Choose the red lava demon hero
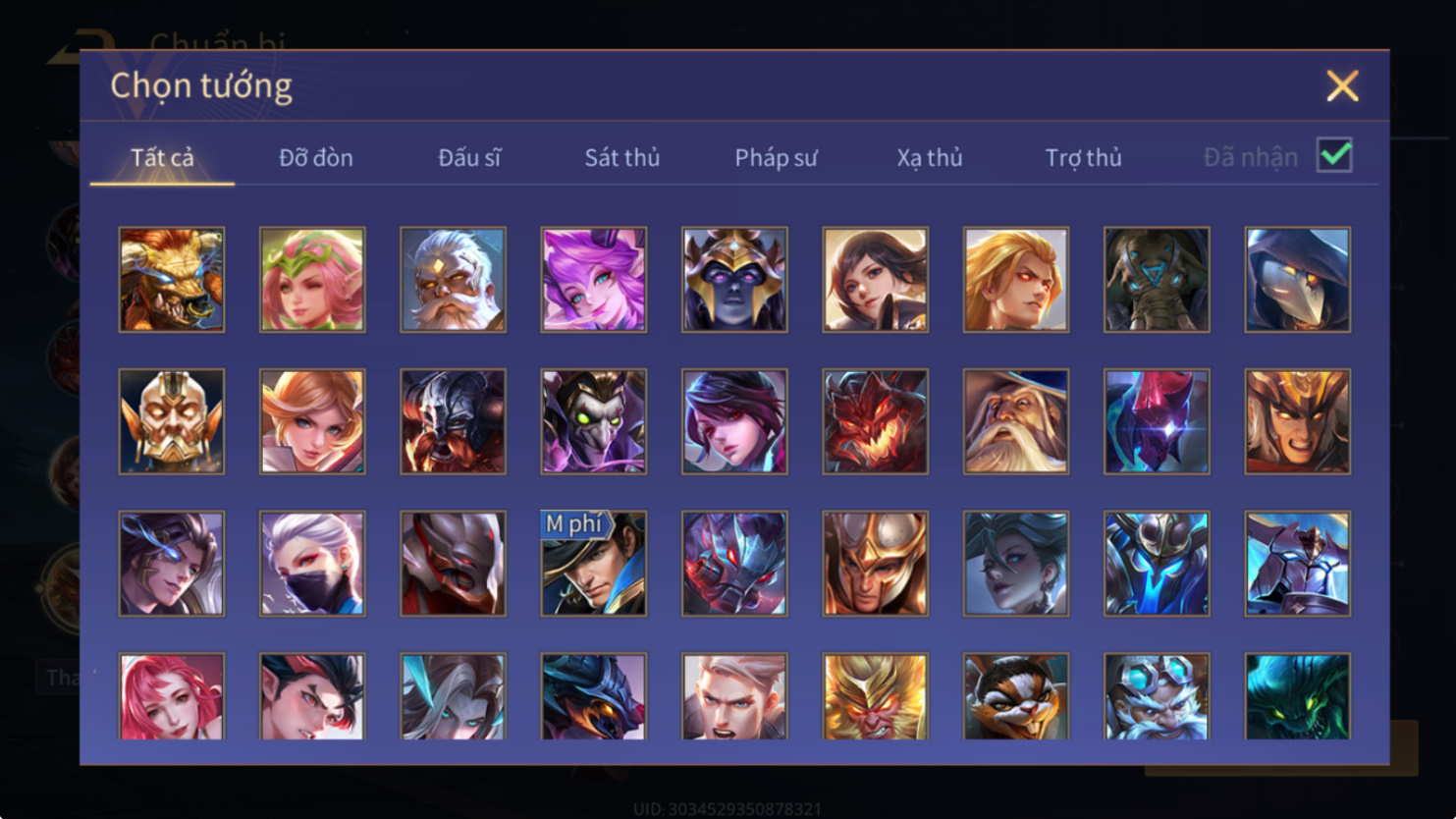1456x819 pixels. point(875,422)
